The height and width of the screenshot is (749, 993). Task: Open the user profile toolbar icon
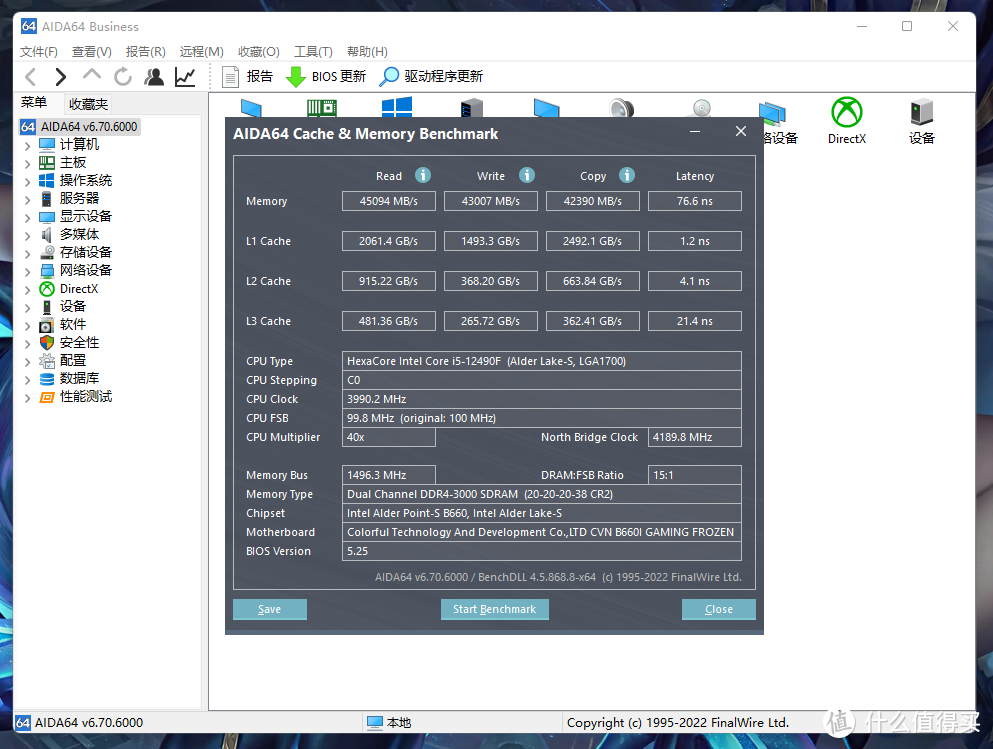[154, 77]
